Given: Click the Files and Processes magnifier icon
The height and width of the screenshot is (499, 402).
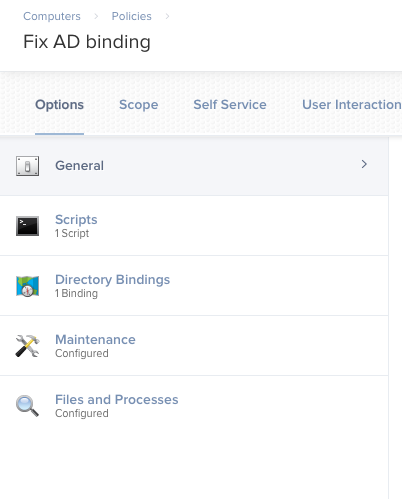Looking at the screenshot, I should click(27, 406).
